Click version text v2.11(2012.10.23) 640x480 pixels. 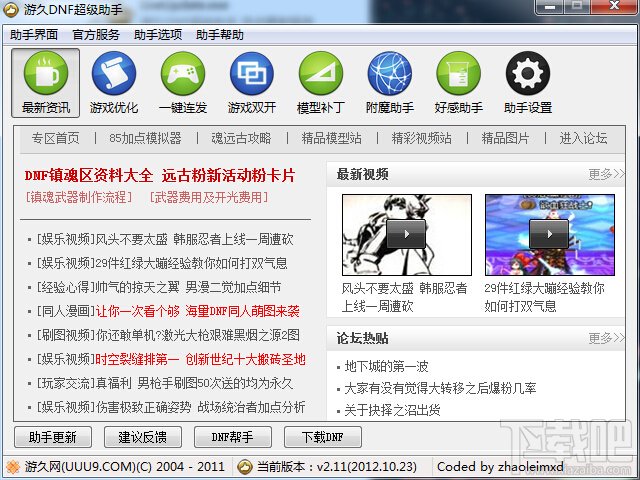coord(367,467)
